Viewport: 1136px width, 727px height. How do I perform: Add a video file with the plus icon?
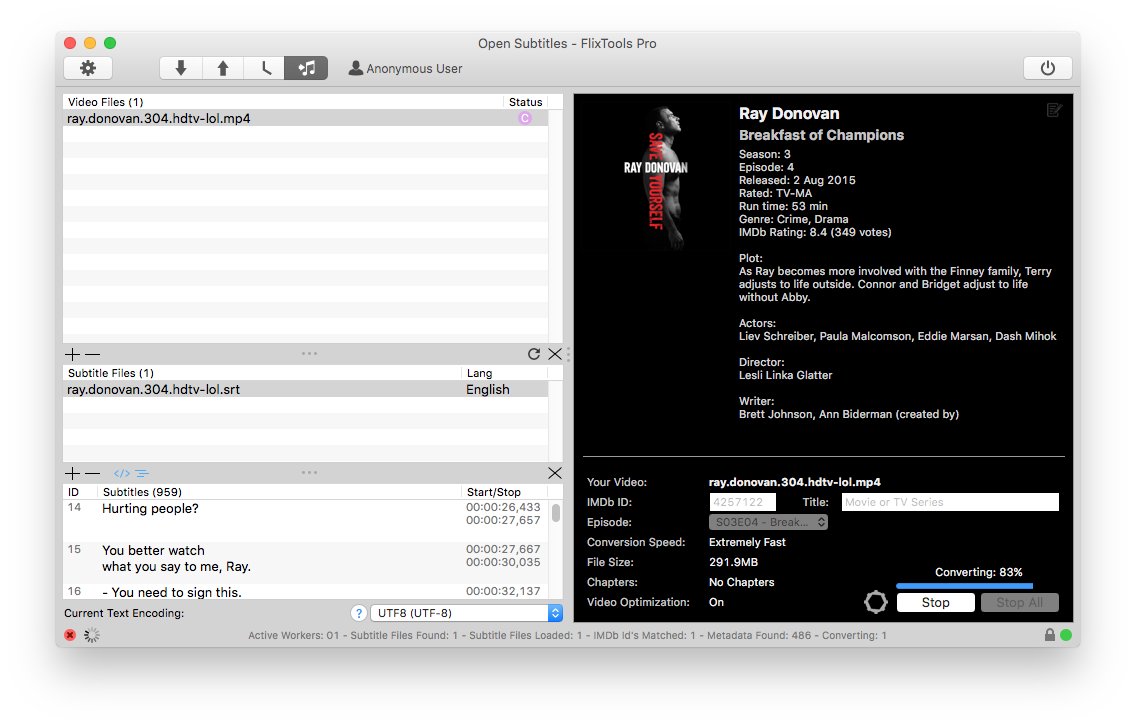point(72,354)
